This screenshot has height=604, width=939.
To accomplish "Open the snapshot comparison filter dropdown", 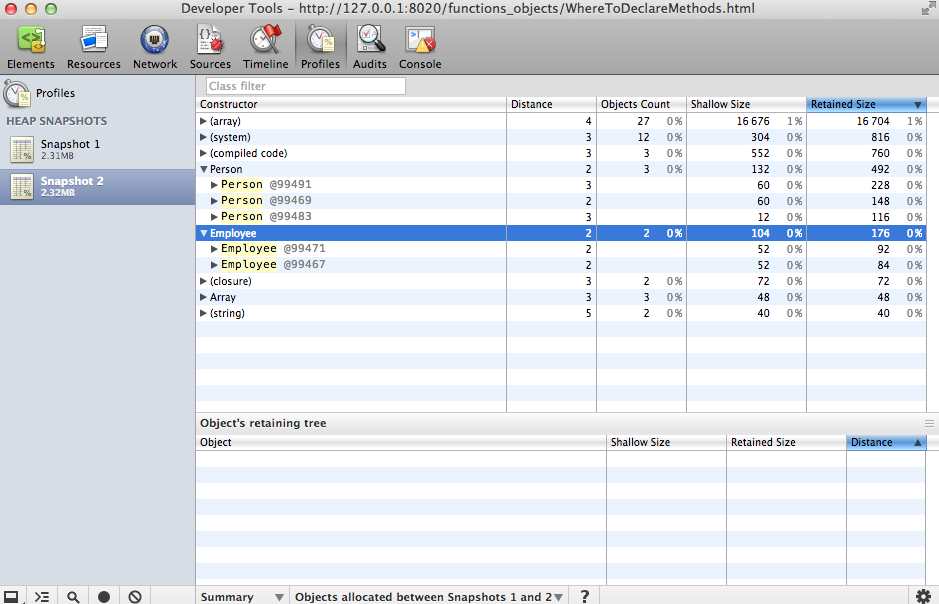I will [429, 596].
